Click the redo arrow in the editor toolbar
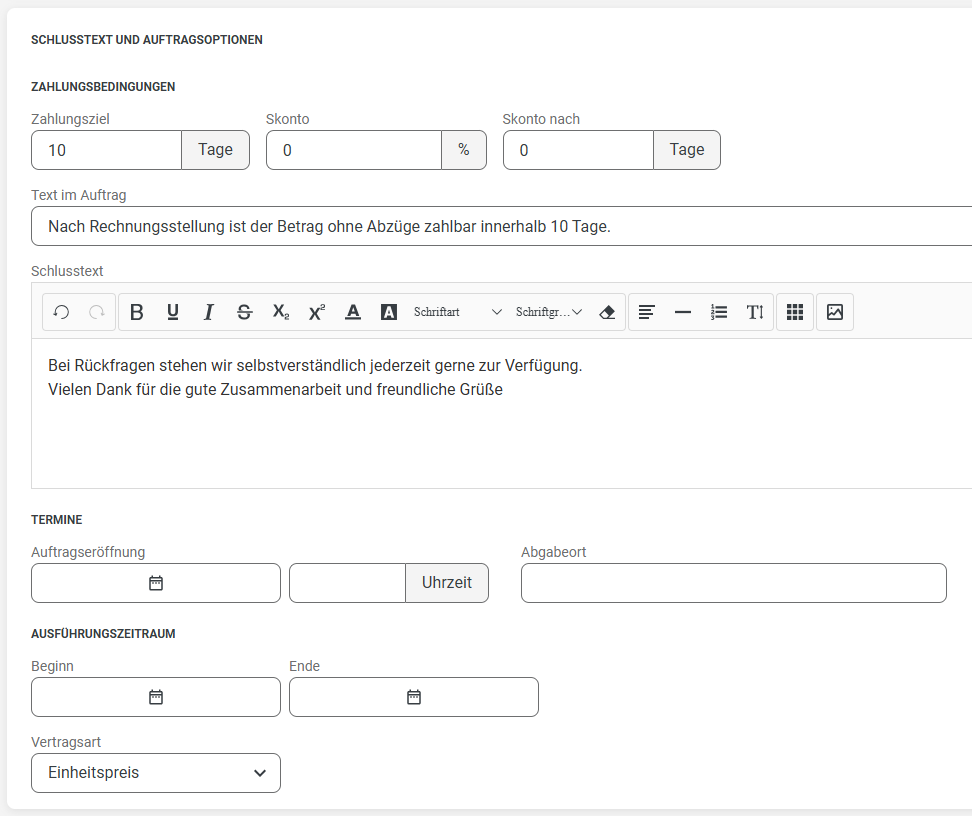This screenshot has height=816, width=972. point(97,312)
